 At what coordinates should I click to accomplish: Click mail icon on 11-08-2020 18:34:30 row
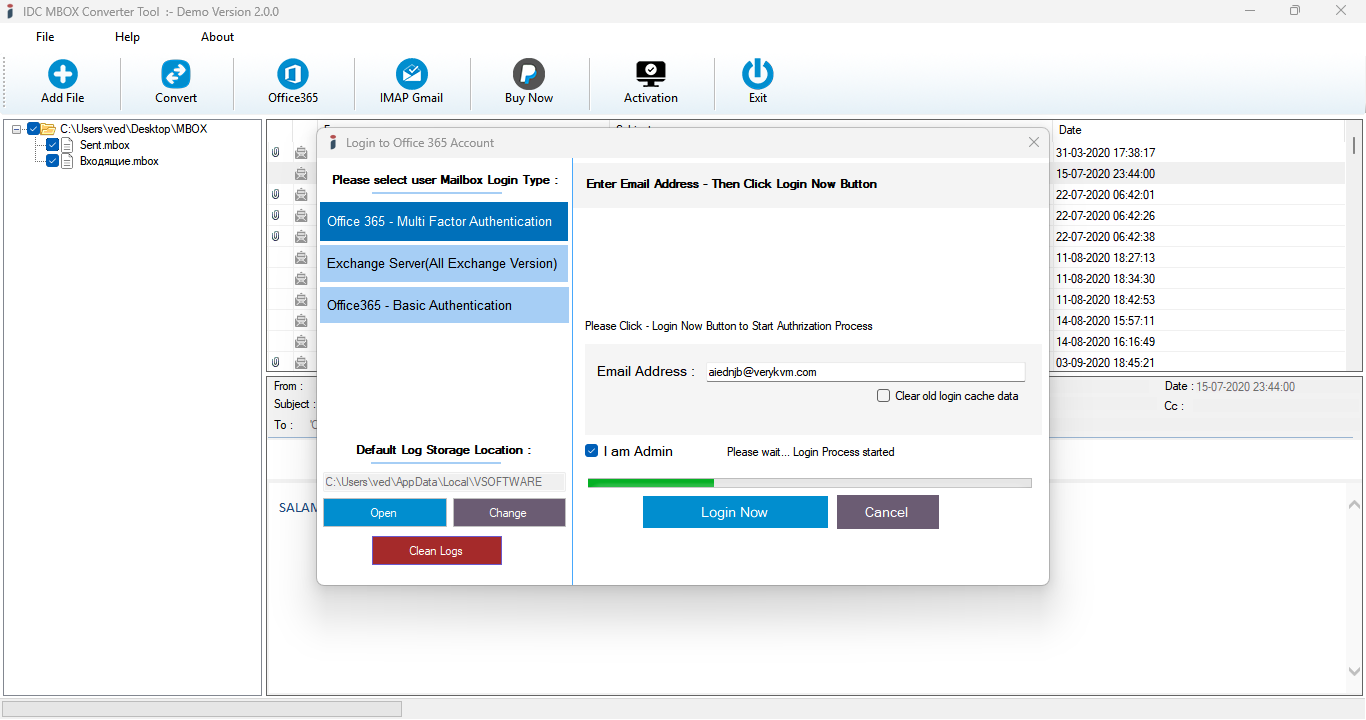[301, 279]
